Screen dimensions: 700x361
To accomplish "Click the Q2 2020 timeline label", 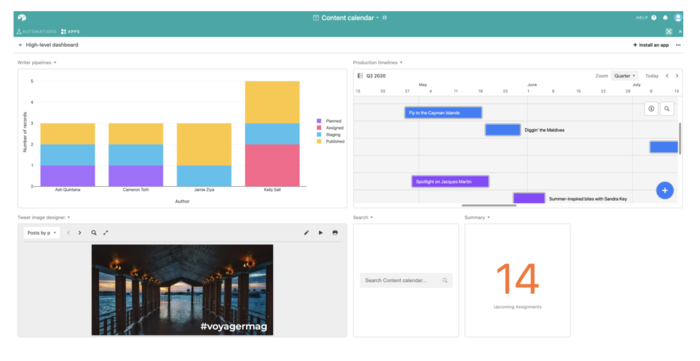I will (x=376, y=76).
